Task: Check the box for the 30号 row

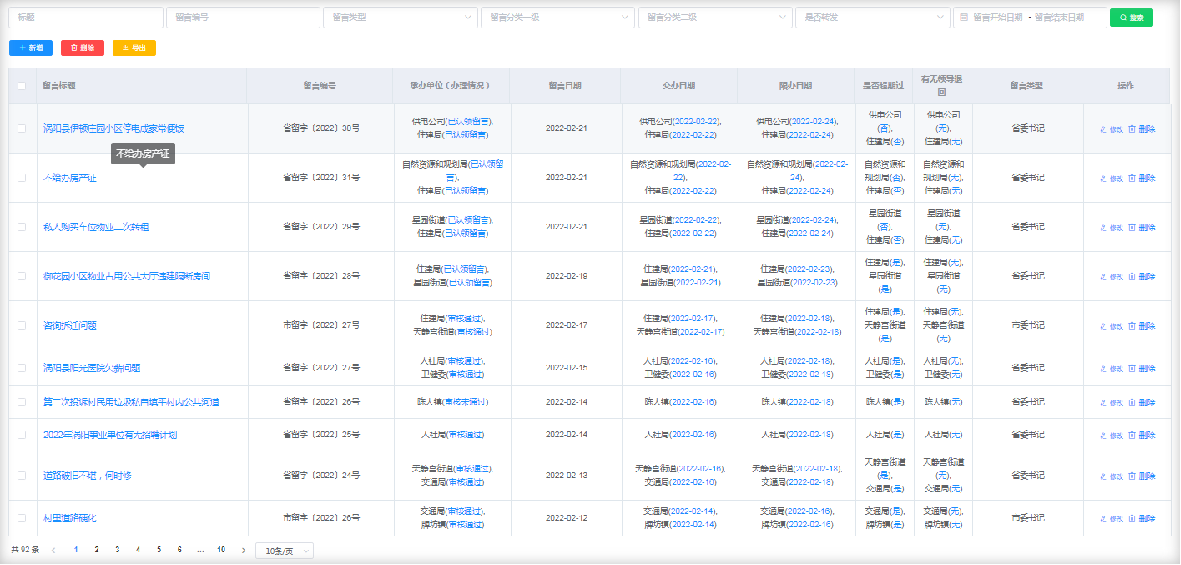Action: coord(22,129)
